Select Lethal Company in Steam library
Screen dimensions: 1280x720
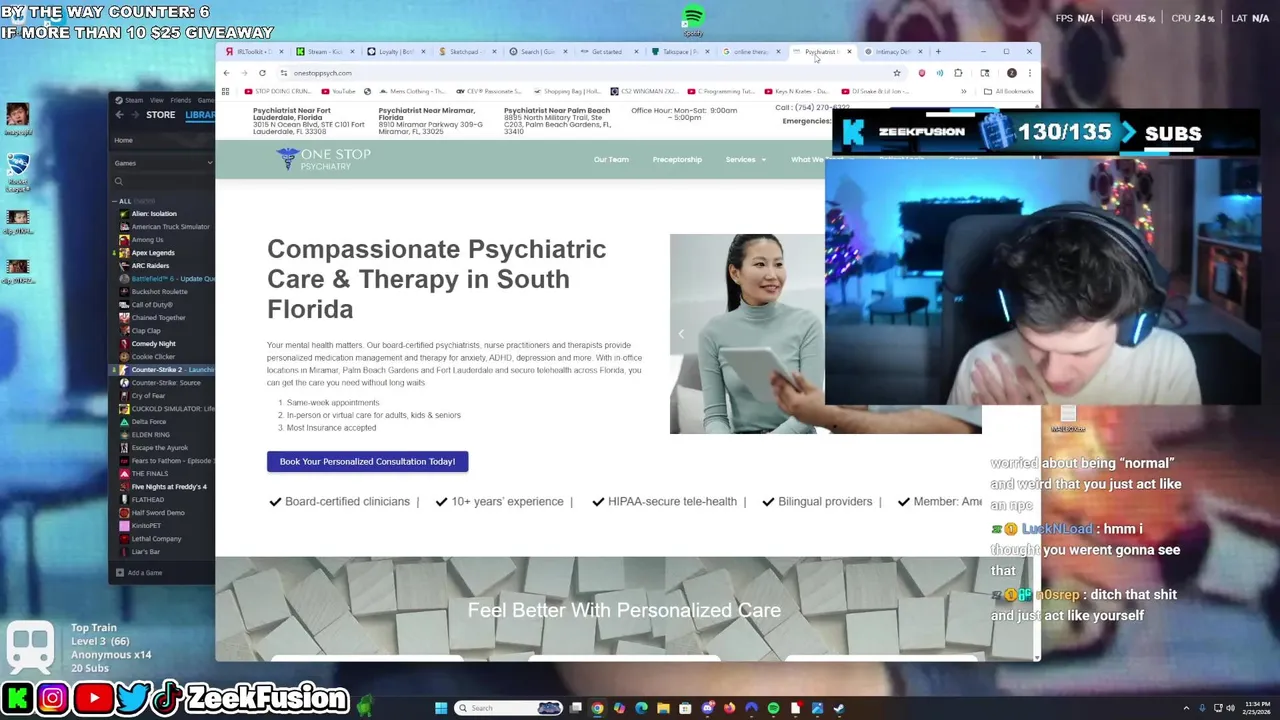(156, 538)
